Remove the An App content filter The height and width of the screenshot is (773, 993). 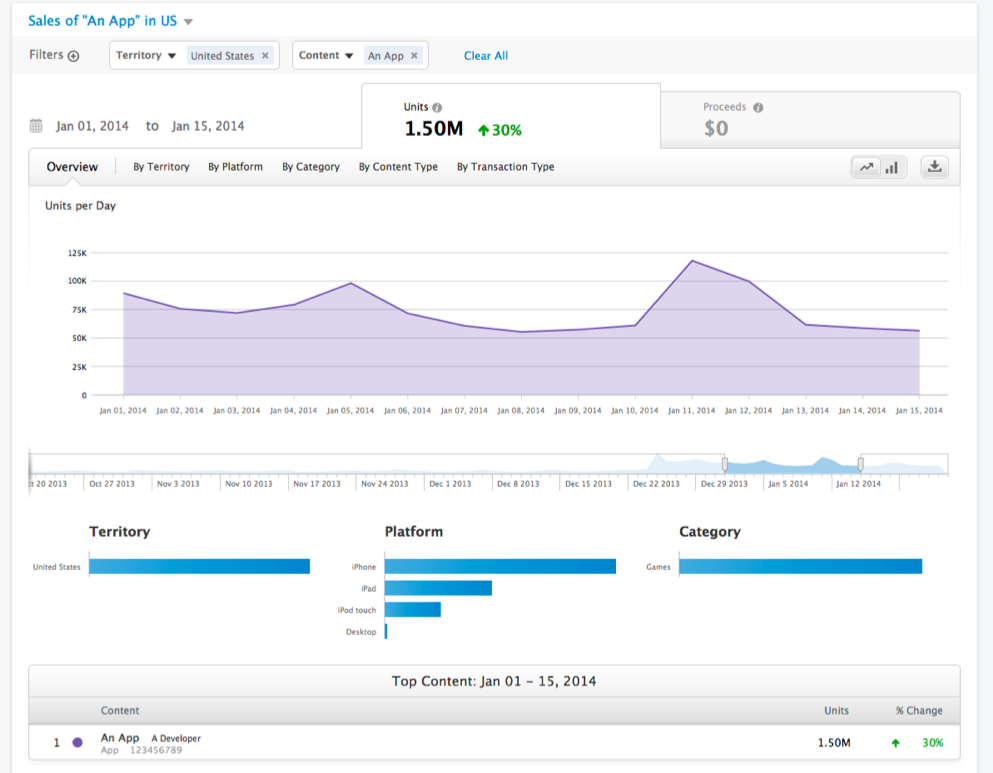pyautogui.click(x=414, y=56)
